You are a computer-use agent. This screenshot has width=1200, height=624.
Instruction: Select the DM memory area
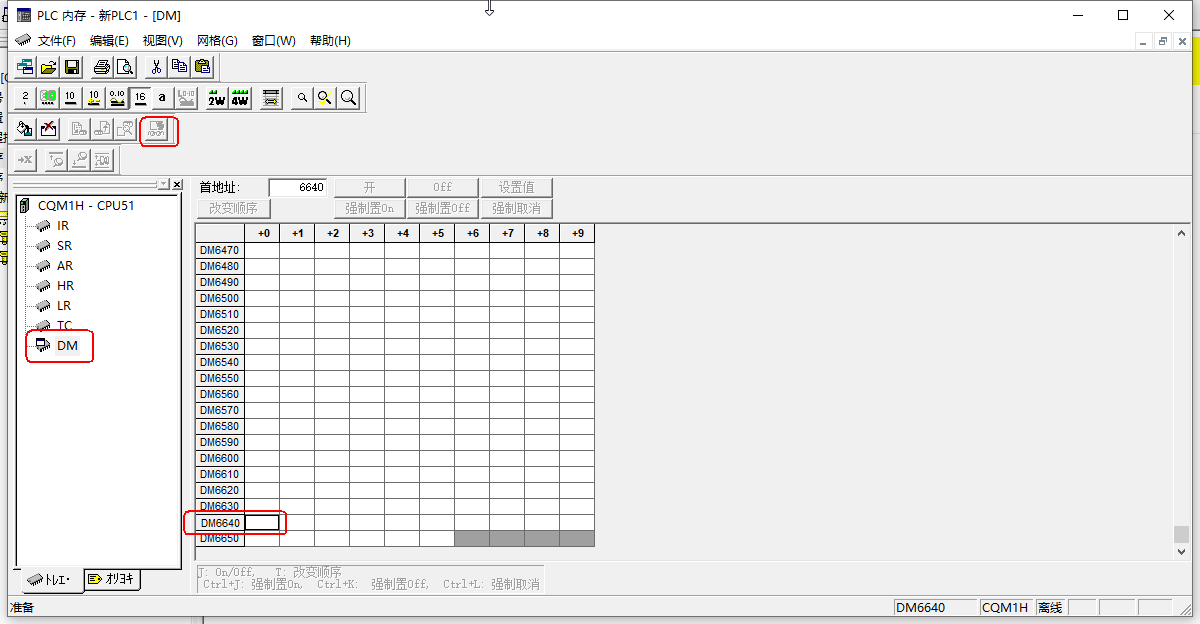click(66, 346)
